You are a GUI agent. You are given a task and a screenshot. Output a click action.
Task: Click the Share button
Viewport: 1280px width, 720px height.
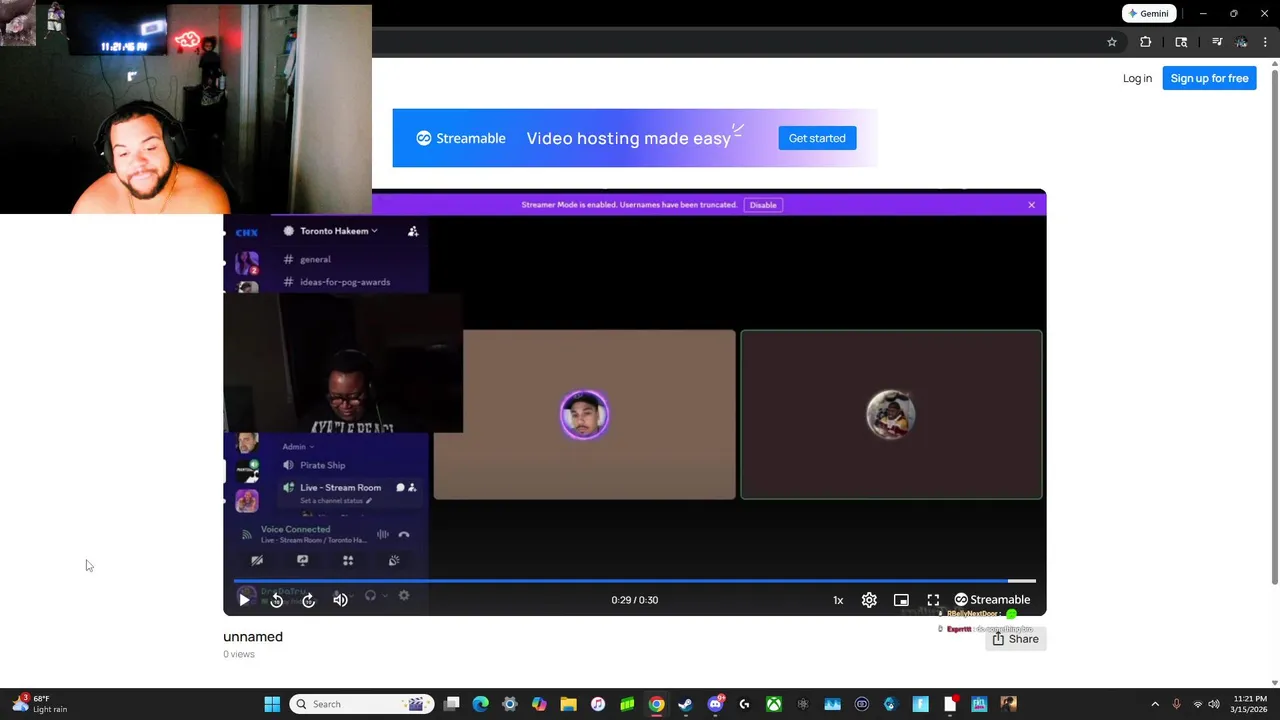1015,639
